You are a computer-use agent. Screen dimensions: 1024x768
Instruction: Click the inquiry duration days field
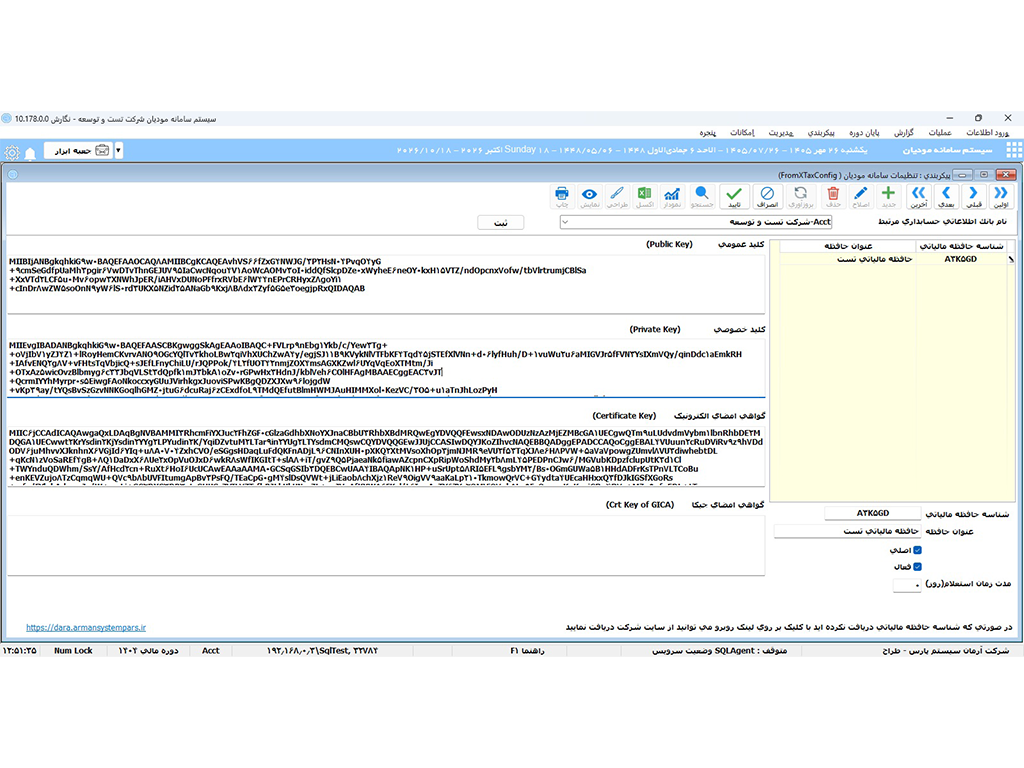coord(906,584)
